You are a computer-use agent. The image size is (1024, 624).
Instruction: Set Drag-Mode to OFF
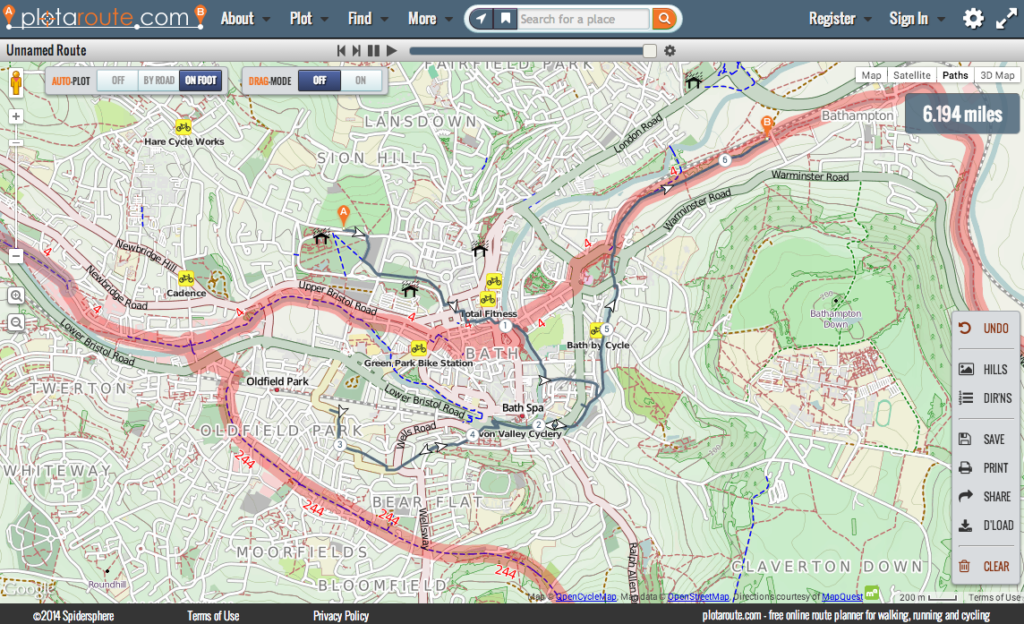[319, 80]
